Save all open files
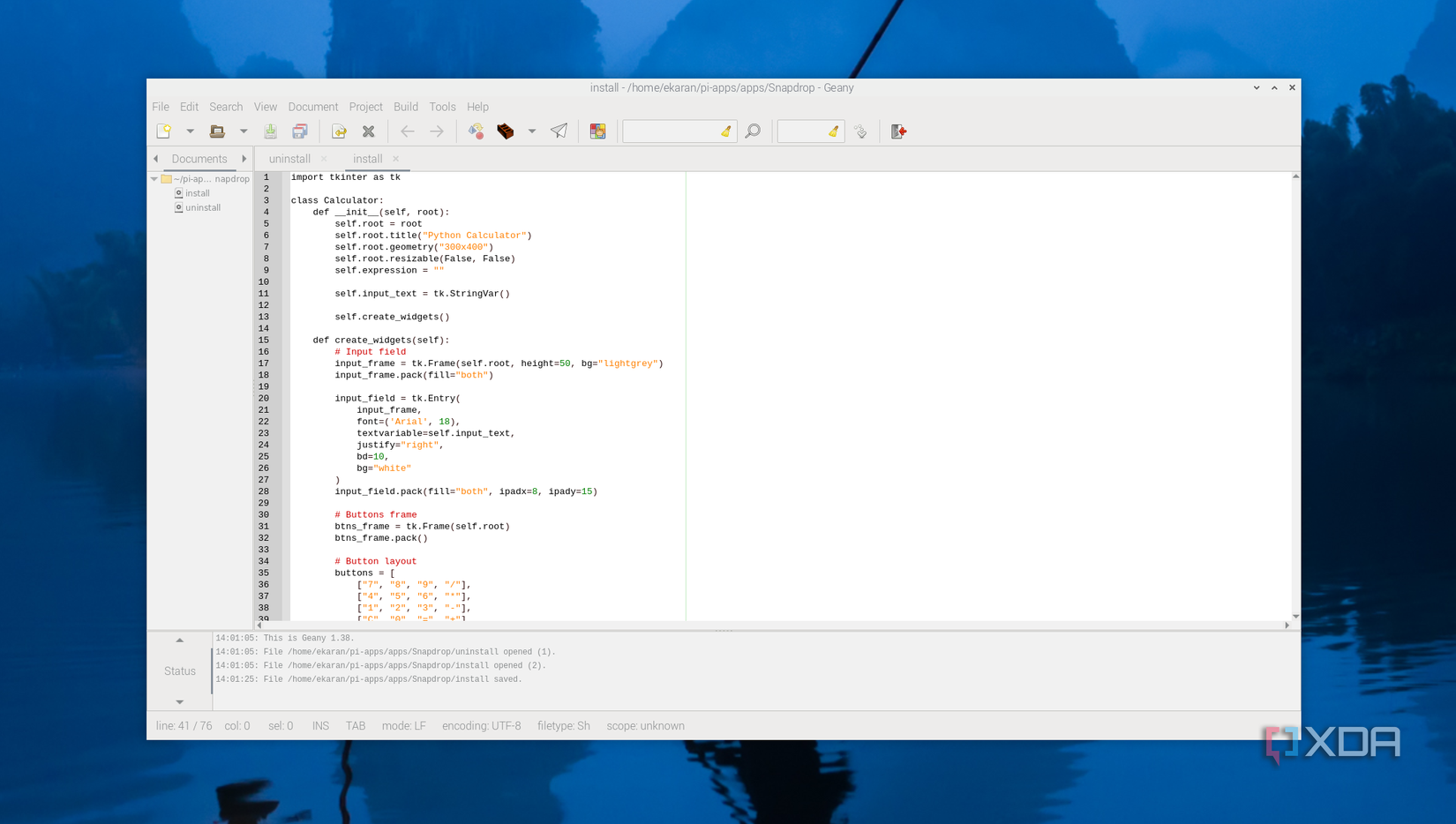The height and width of the screenshot is (824, 1456). (300, 131)
